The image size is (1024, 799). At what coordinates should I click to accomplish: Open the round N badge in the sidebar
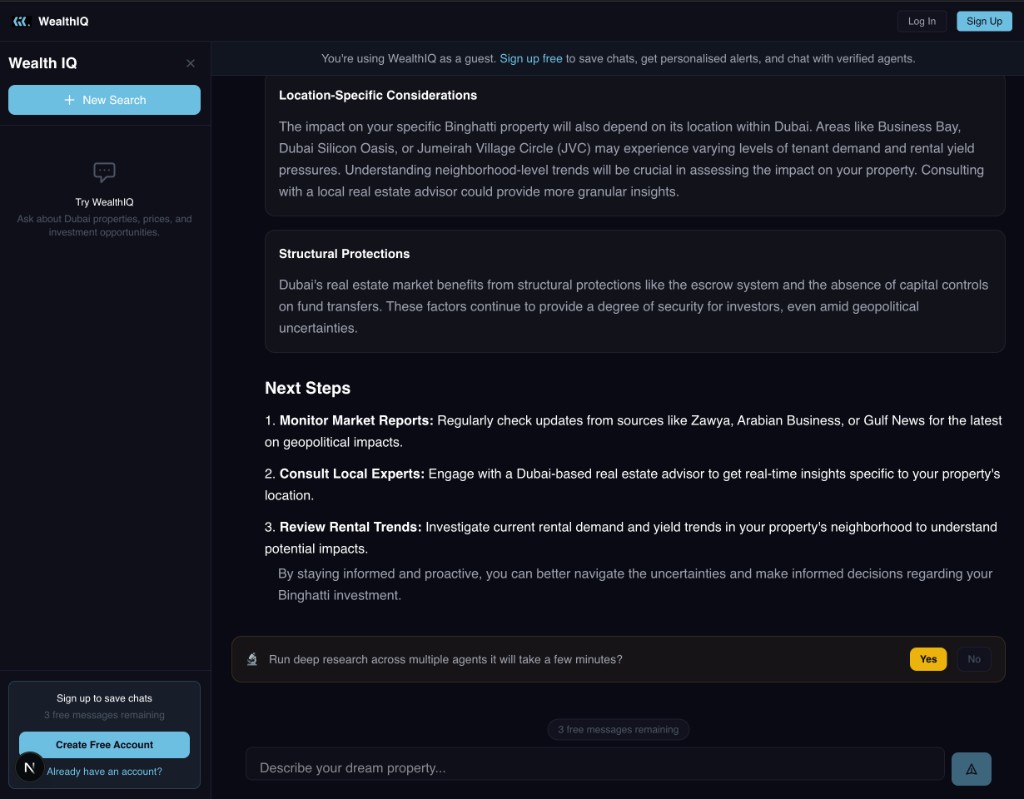30,767
